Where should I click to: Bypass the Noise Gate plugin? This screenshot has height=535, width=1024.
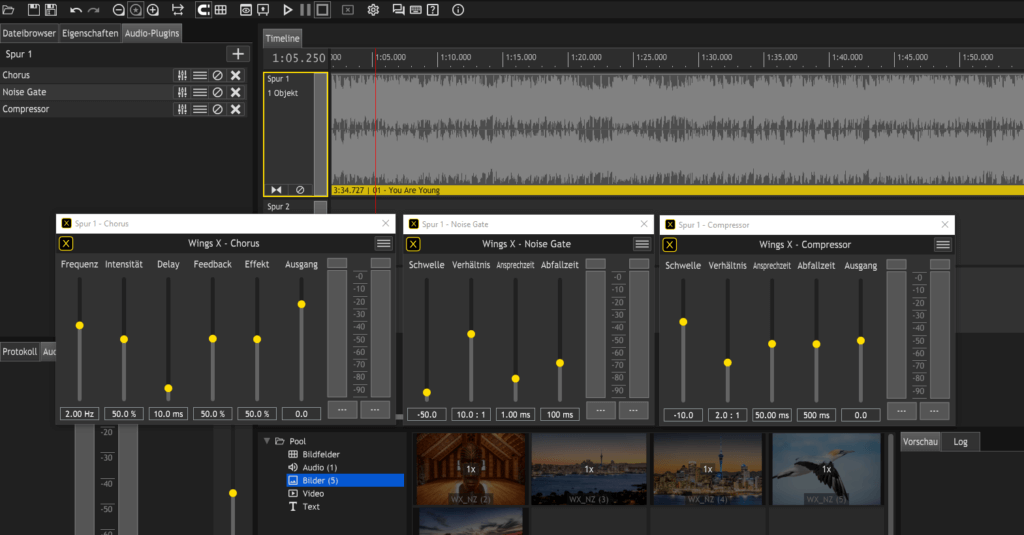(217, 92)
